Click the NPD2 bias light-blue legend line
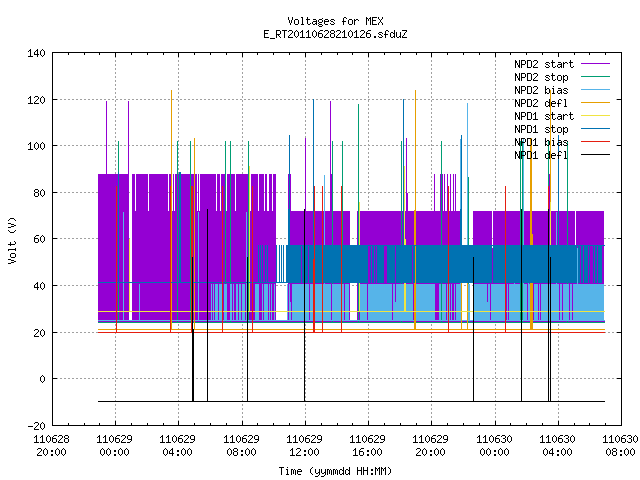The width and height of the screenshot is (640, 480). click(x=595, y=90)
